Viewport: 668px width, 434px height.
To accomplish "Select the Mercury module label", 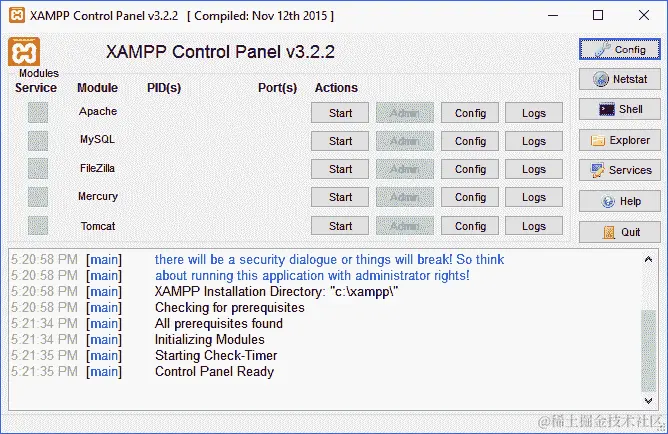I will coord(98,196).
